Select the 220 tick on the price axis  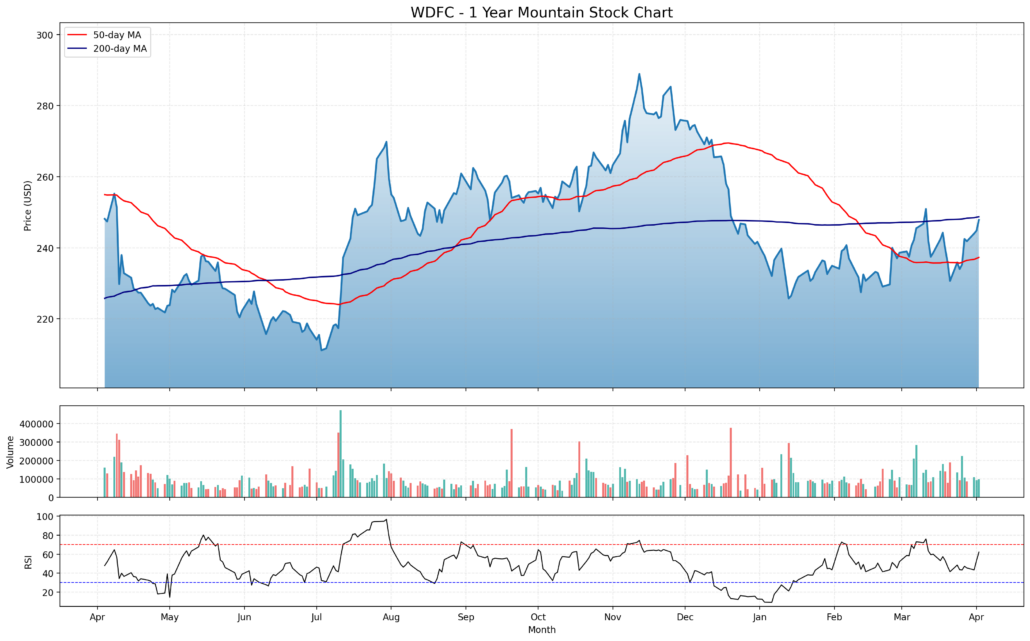(45, 319)
